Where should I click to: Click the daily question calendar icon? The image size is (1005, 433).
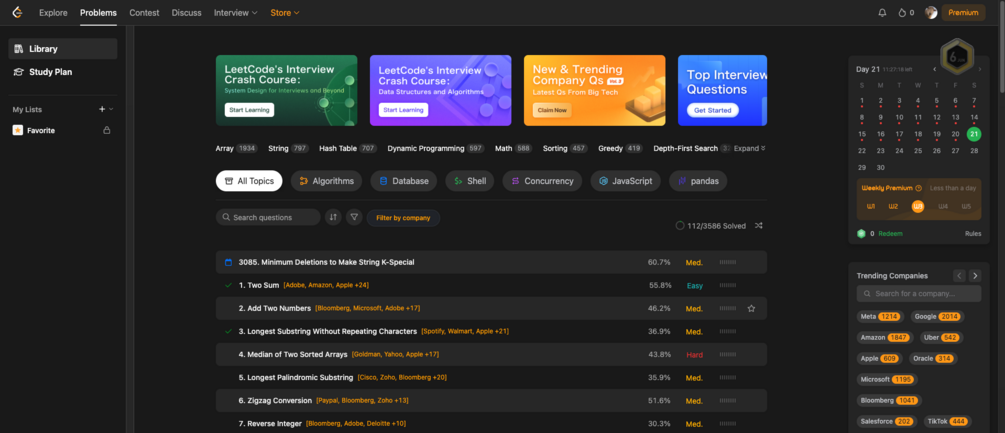(x=228, y=262)
